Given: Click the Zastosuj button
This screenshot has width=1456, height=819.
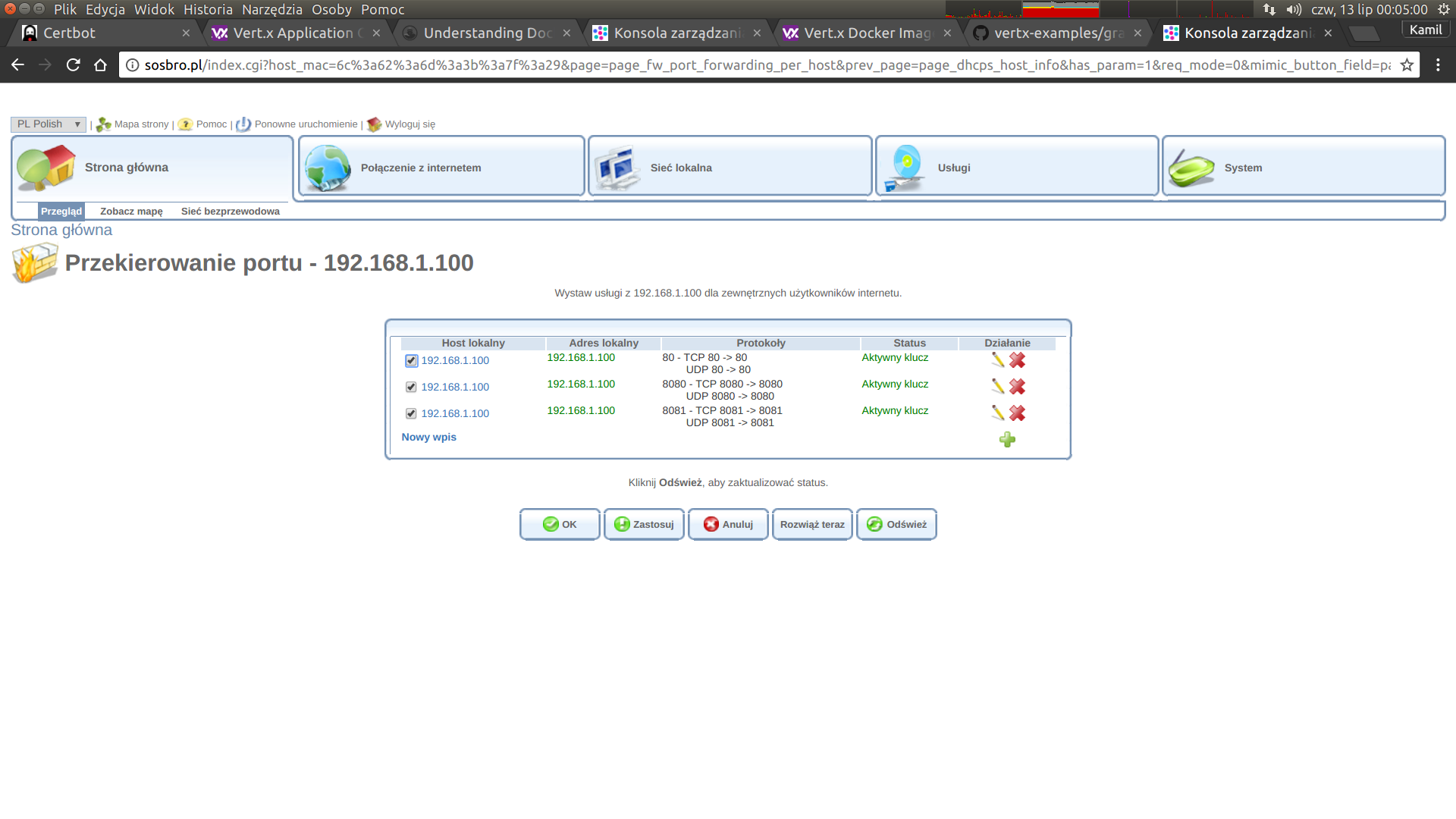Looking at the screenshot, I should 644,525.
